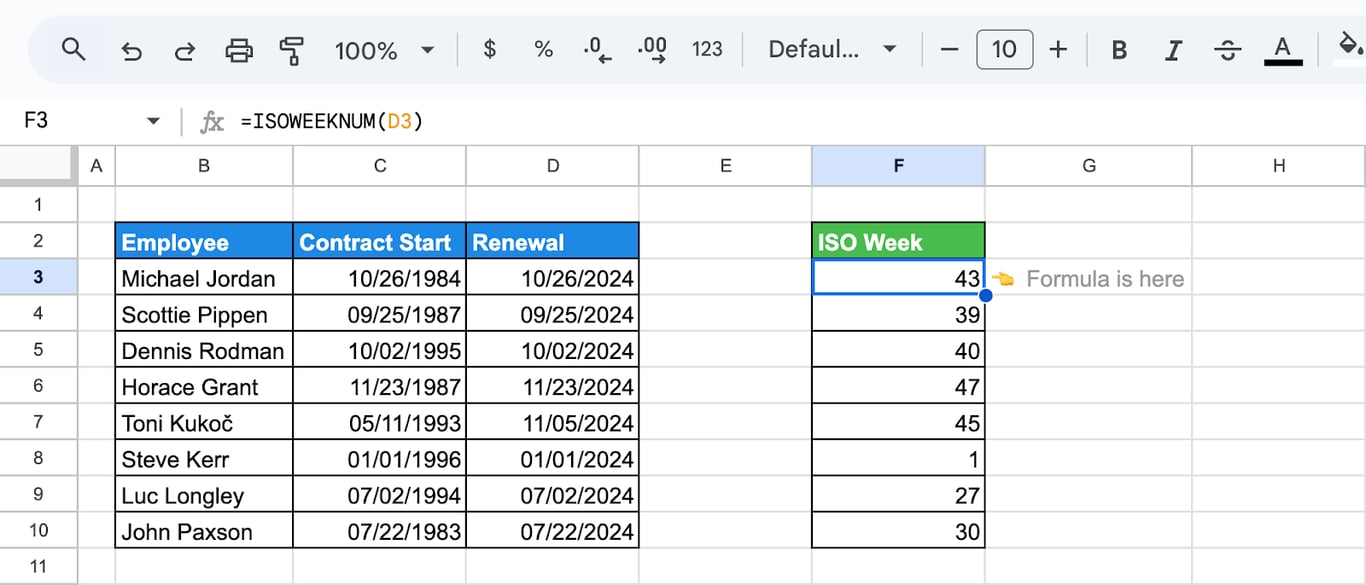Click the fill handle on cell F3
Image resolution: width=1366 pixels, height=585 pixels.
click(985, 295)
